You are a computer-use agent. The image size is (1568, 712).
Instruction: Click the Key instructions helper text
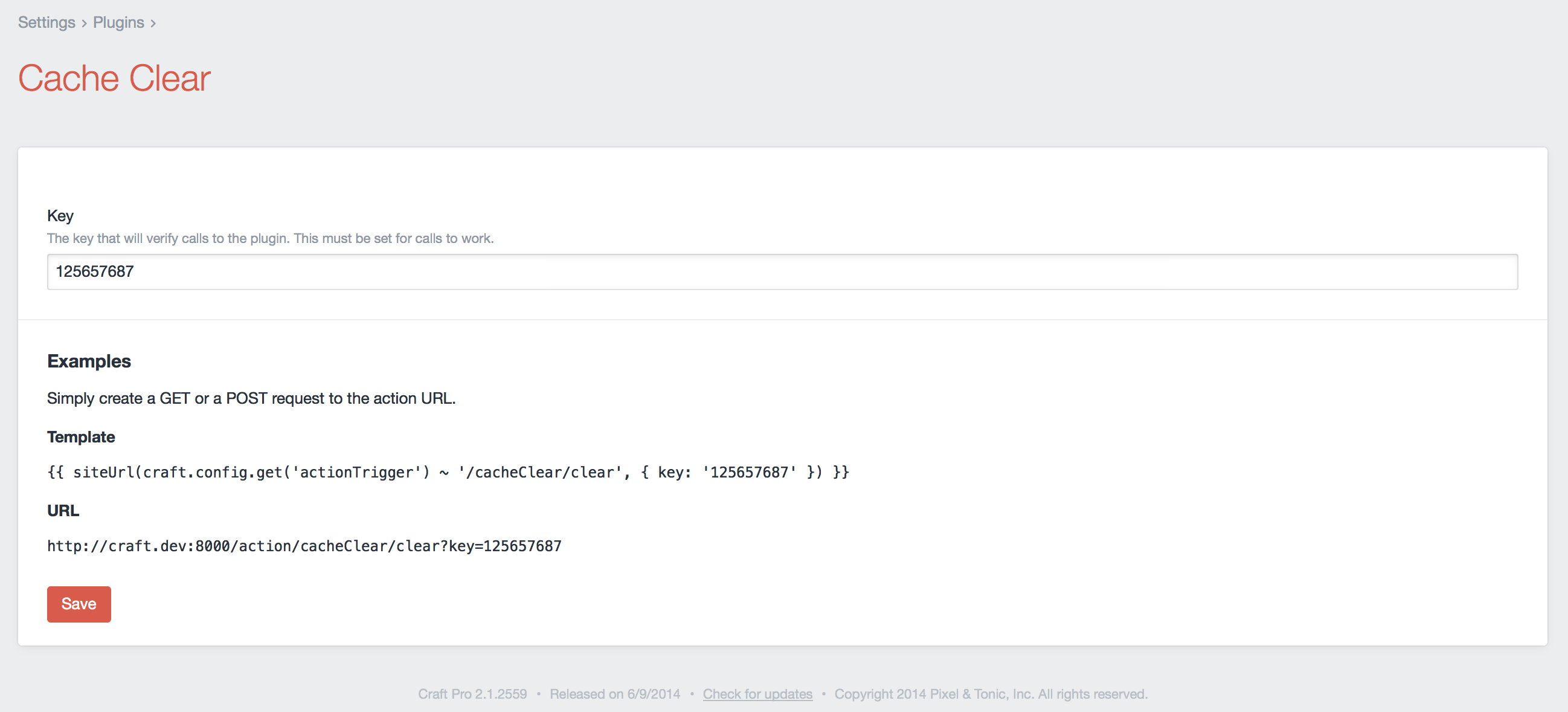(269, 238)
